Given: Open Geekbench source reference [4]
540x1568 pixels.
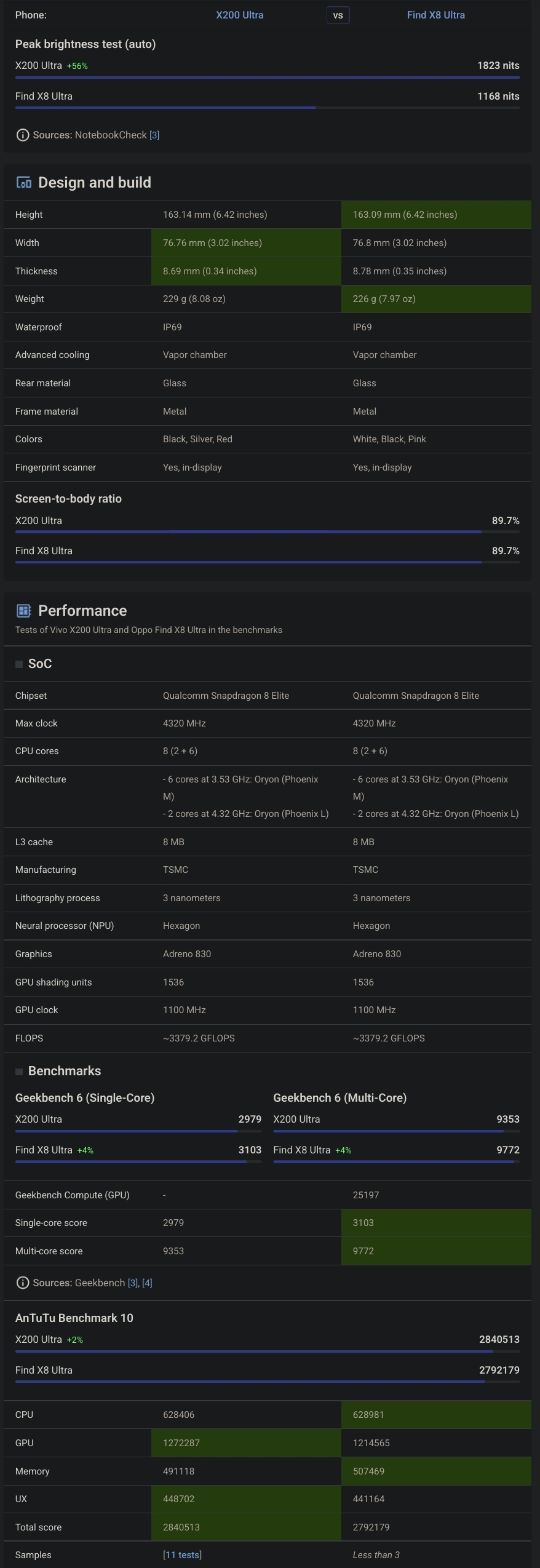Looking at the screenshot, I should tap(147, 1283).
